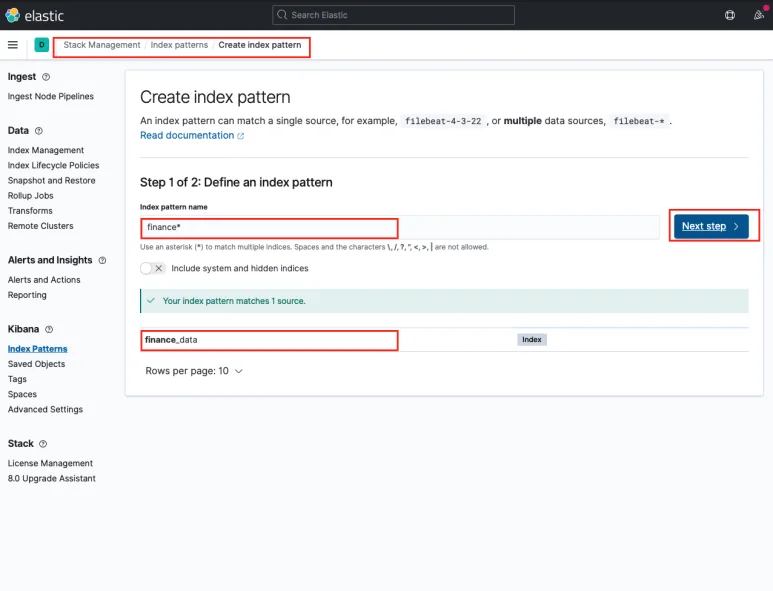
Task: Click the green D space avatar
Action: click(41, 45)
